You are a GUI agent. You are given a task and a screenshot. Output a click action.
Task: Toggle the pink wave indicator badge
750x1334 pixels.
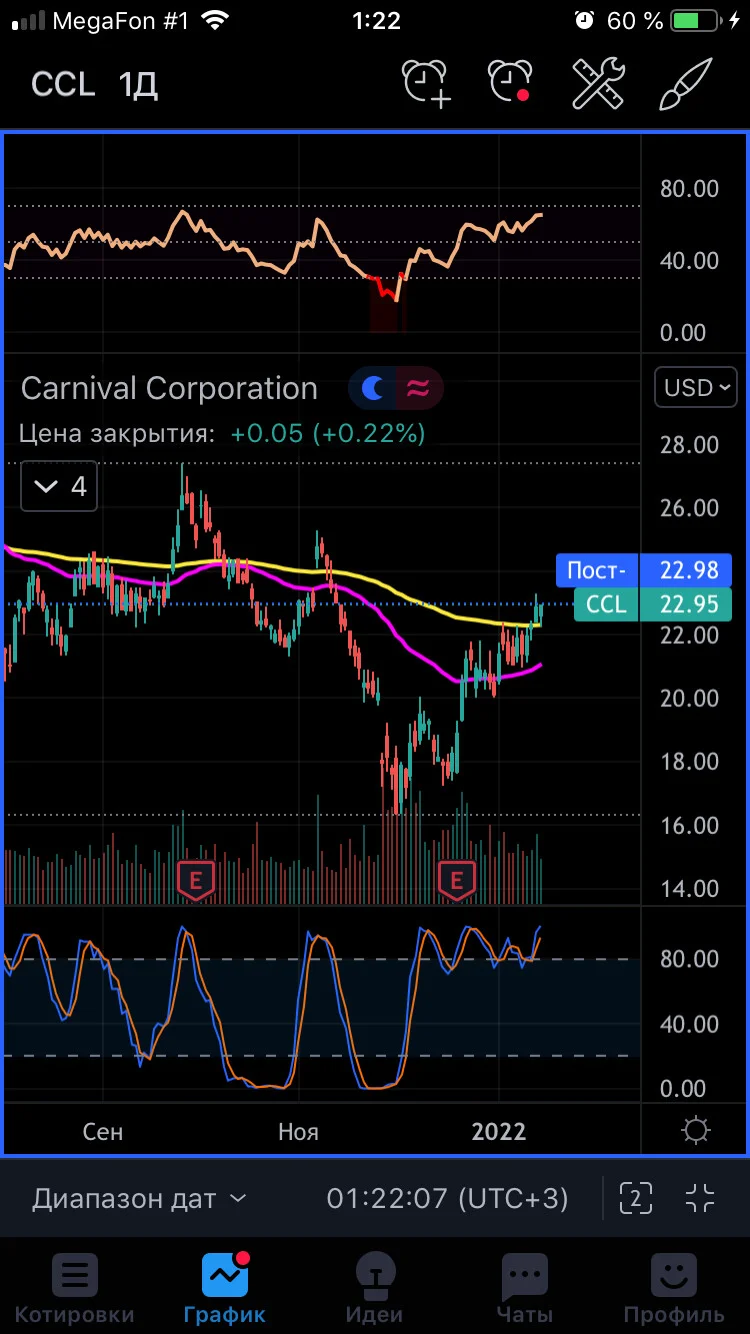[x=419, y=388]
